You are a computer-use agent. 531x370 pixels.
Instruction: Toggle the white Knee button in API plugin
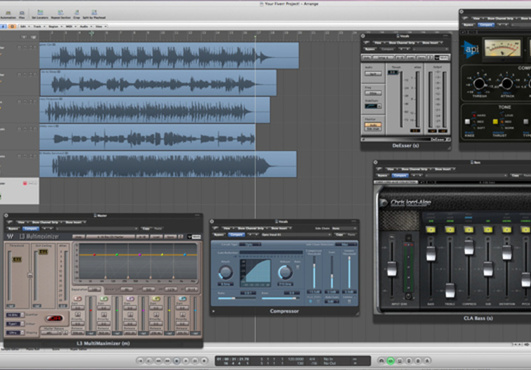pyautogui.click(x=467, y=121)
